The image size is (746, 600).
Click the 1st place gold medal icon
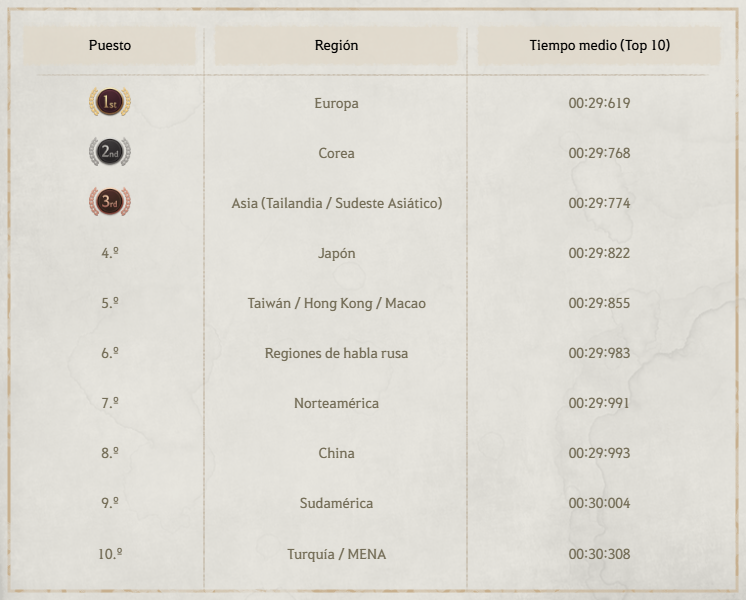click(110, 103)
